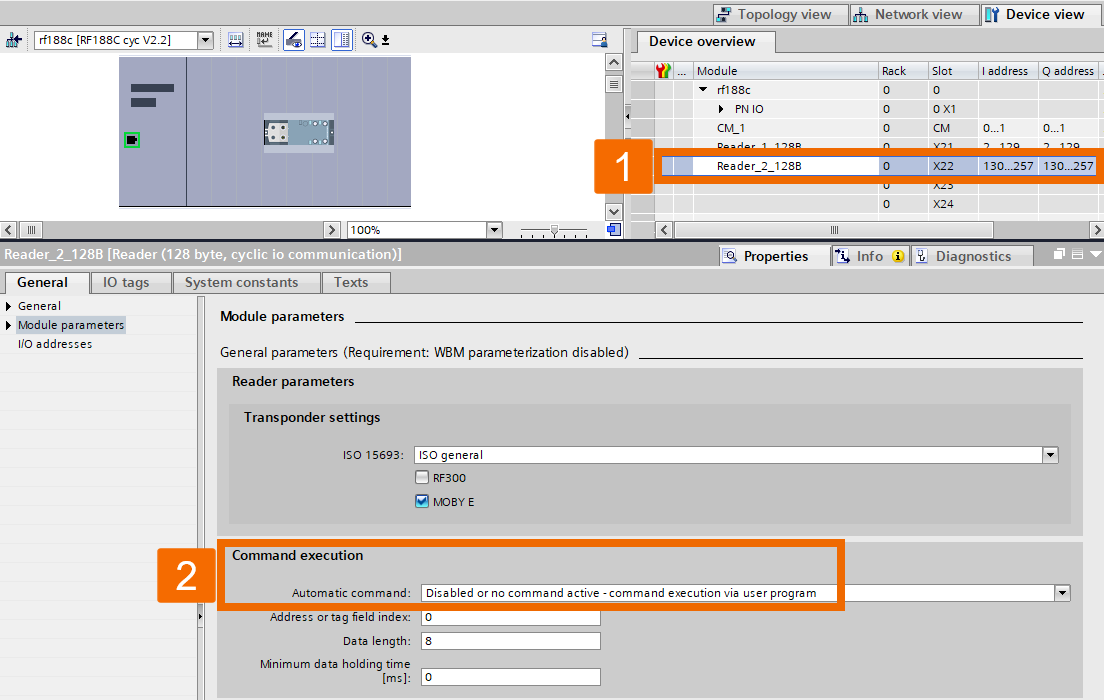Move the zoom slider handle

click(x=554, y=230)
